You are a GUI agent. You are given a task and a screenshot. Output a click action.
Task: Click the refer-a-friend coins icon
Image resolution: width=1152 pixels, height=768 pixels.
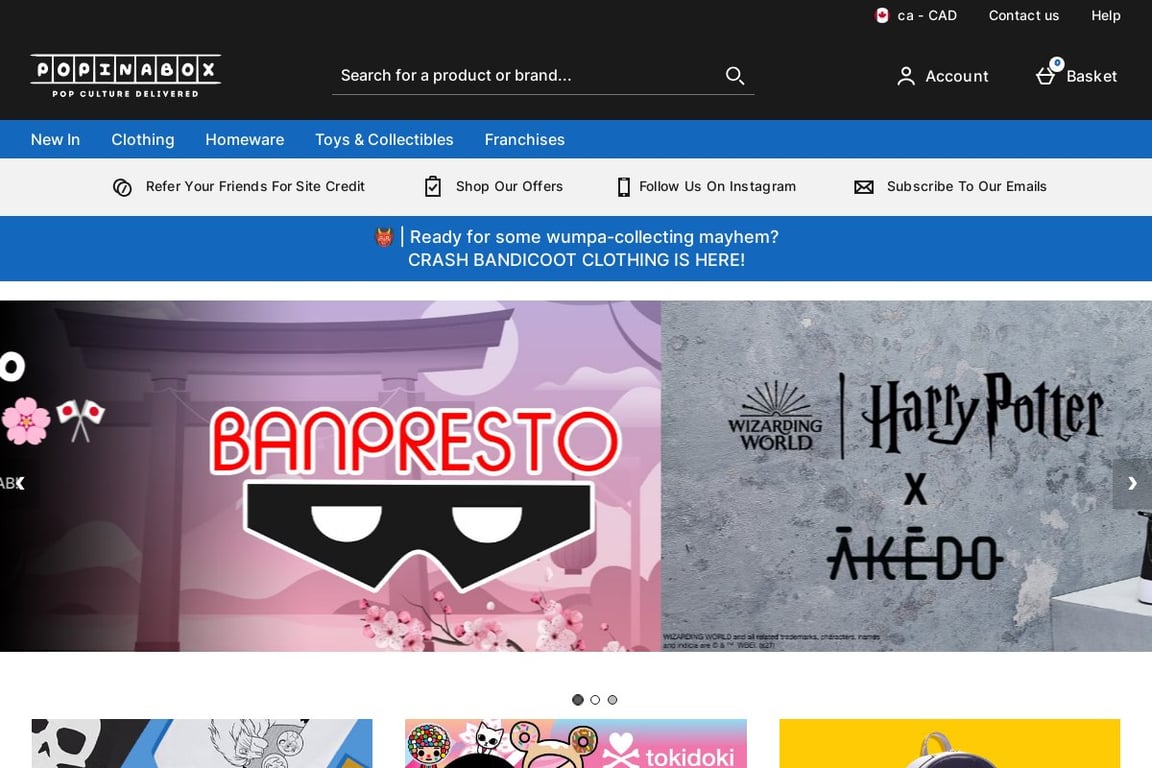click(x=122, y=187)
